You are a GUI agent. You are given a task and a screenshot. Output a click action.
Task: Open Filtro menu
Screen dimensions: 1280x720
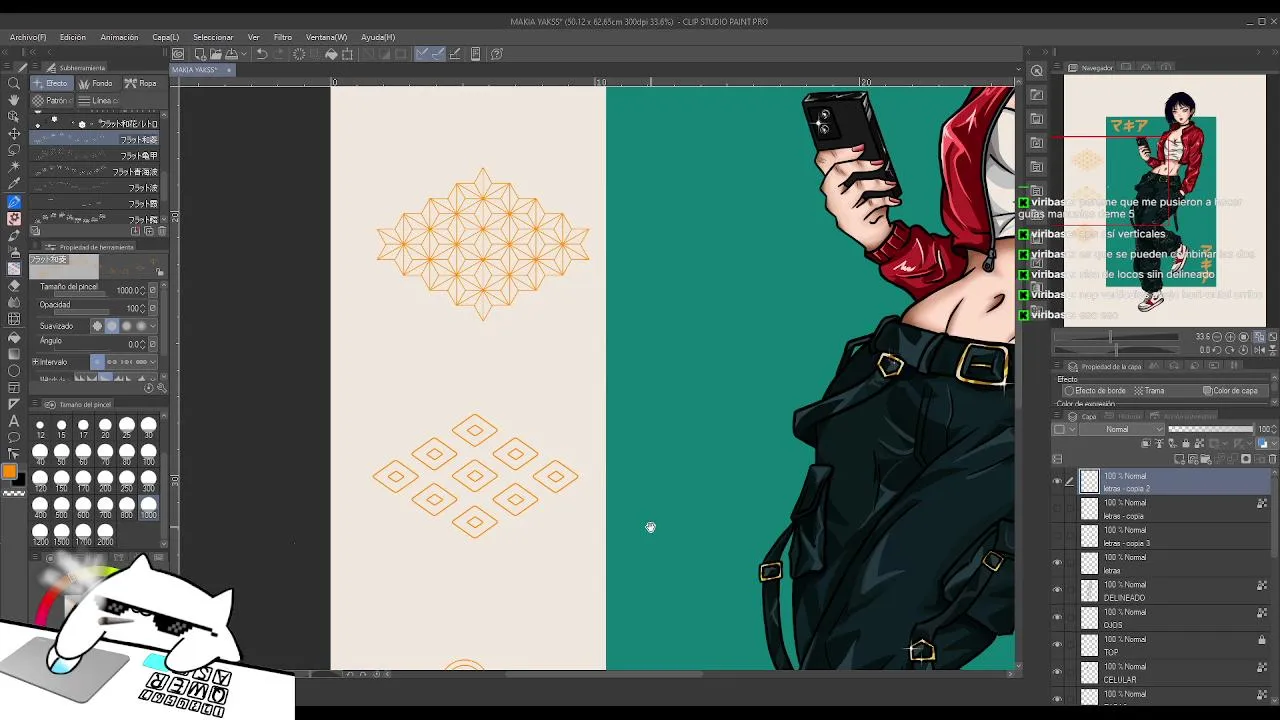(283, 37)
